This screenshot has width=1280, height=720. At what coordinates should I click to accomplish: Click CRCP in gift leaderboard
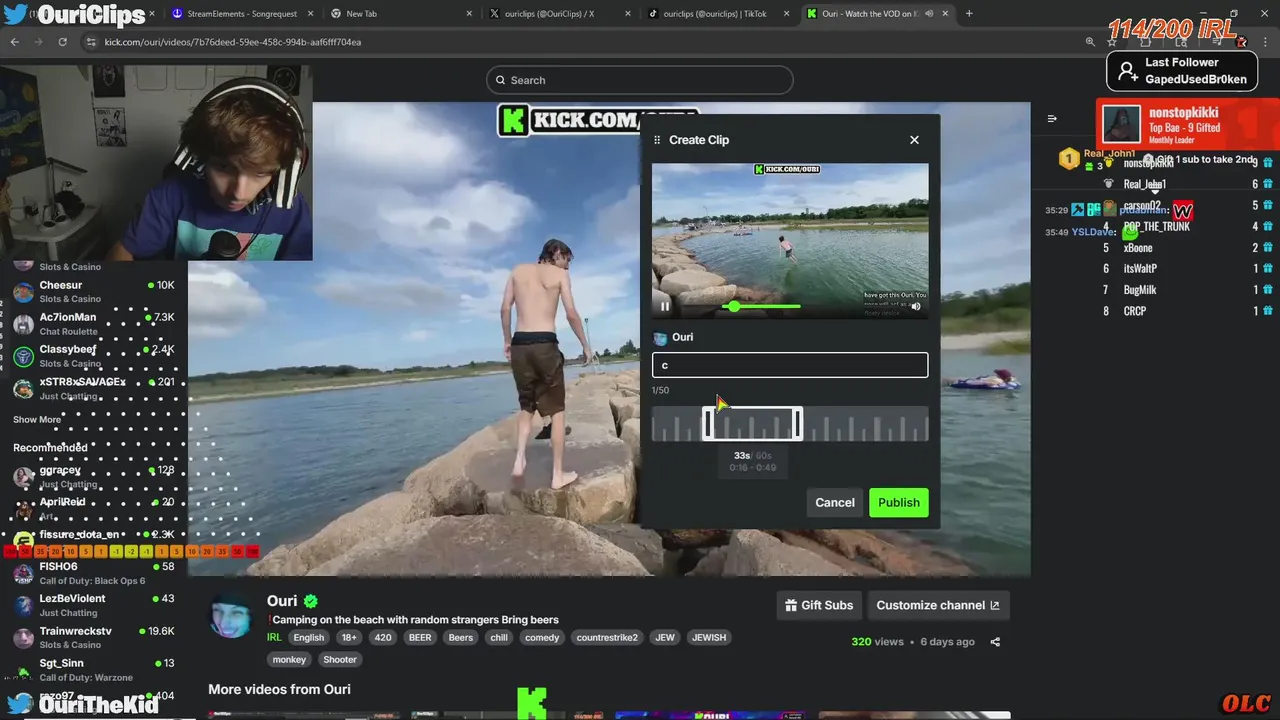[x=1135, y=311]
